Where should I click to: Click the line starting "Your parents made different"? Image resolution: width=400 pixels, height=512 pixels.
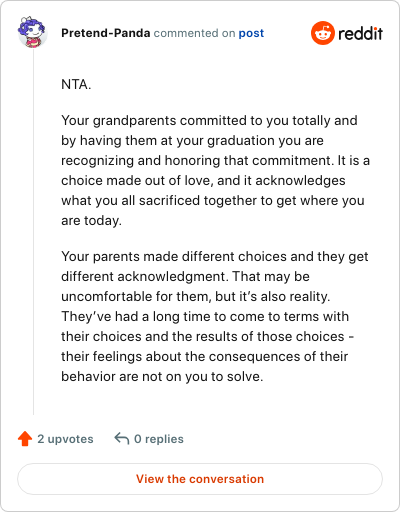215,256
